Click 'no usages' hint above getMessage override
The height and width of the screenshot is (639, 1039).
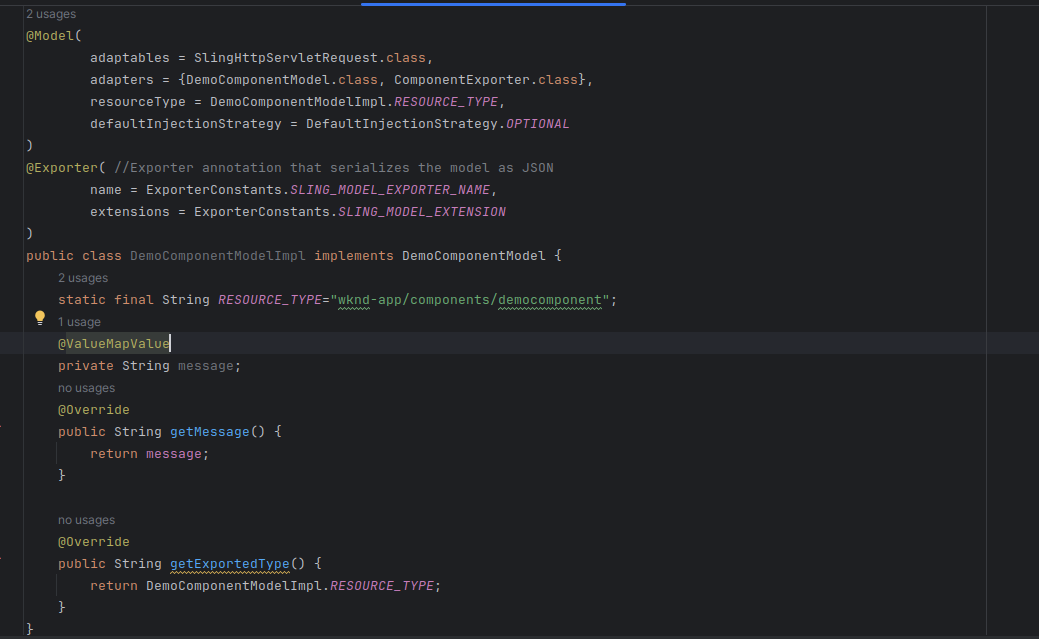click(86, 388)
